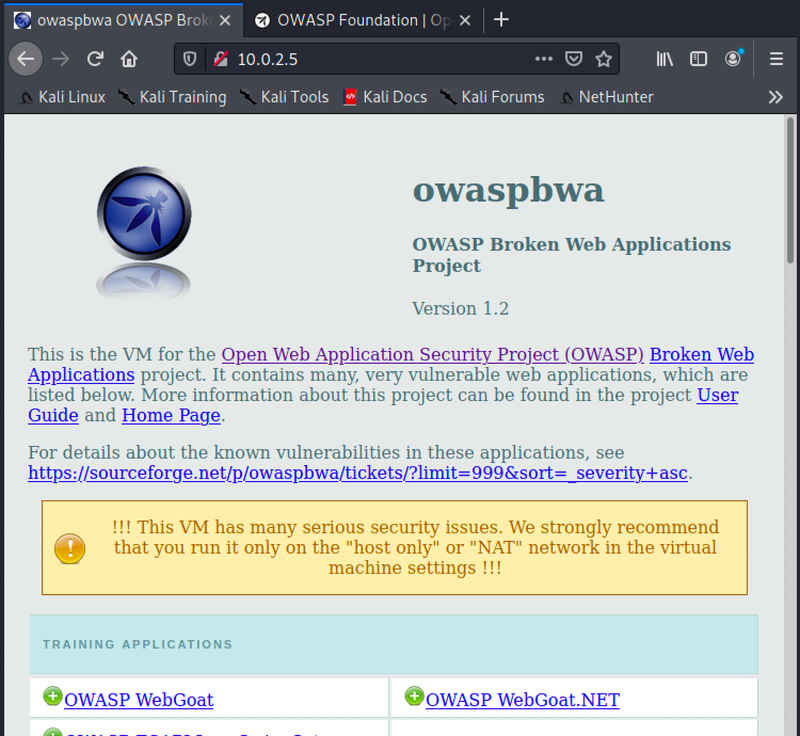The width and height of the screenshot is (800, 736).
Task: Open the Library history and bookmarks menu
Action: (x=664, y=59)
